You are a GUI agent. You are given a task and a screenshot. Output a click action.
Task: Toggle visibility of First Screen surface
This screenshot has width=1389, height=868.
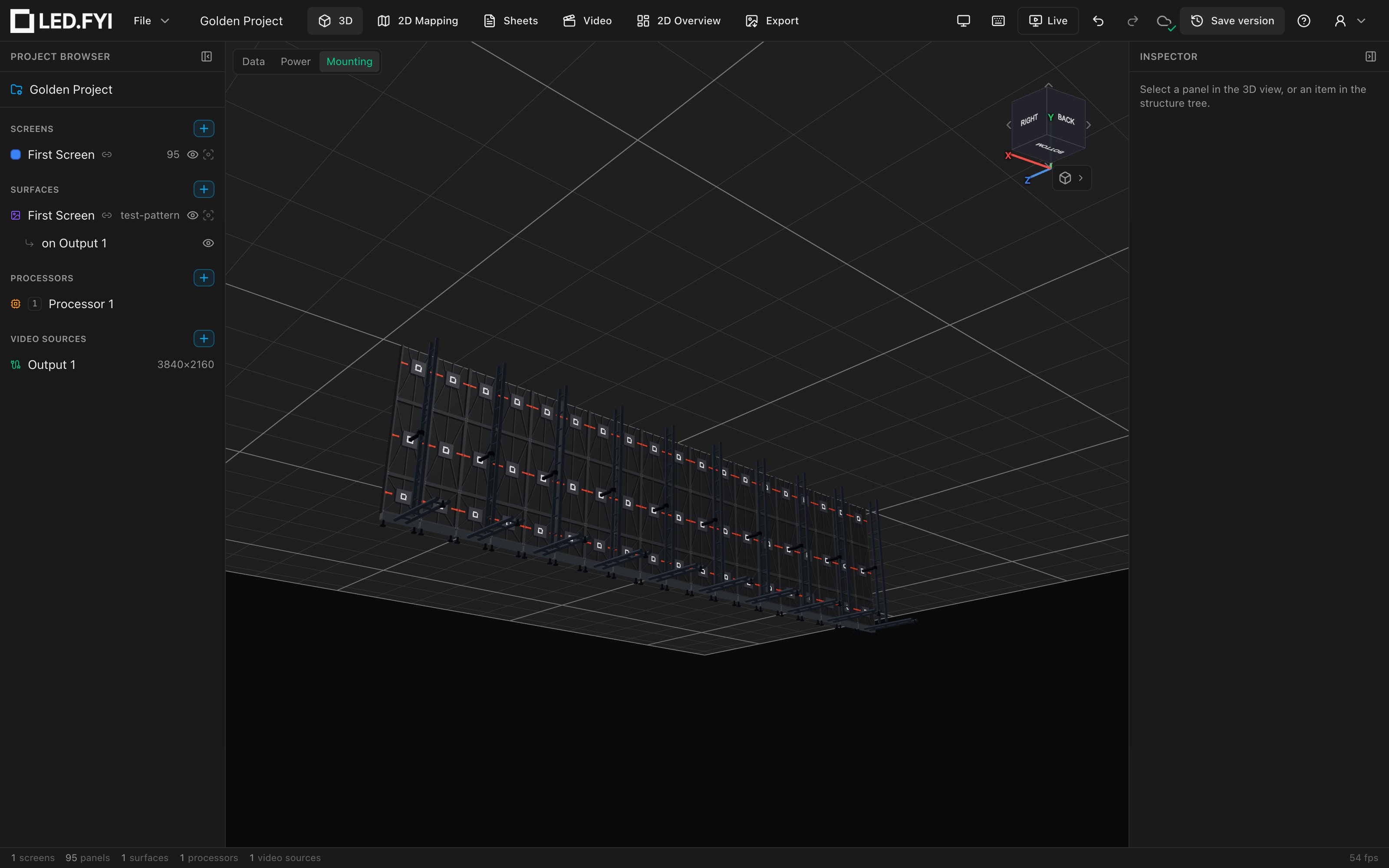pyautogui.click(x=193, y=215)
